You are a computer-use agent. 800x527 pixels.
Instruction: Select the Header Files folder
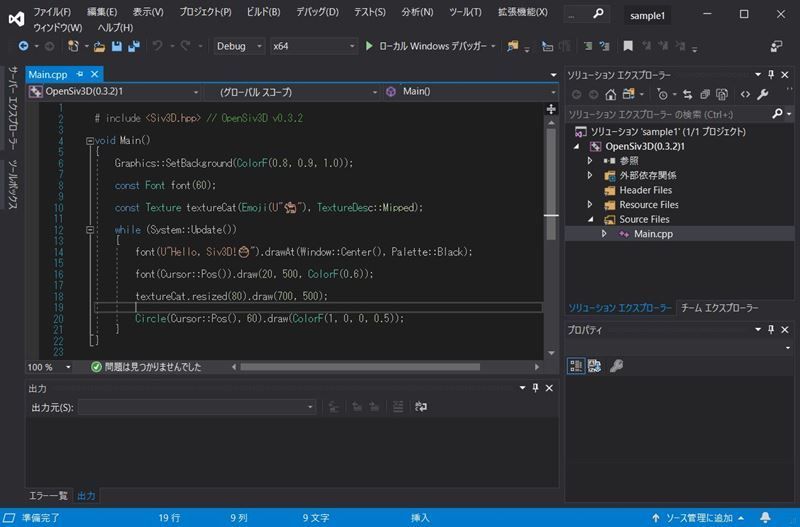[645, 190]
